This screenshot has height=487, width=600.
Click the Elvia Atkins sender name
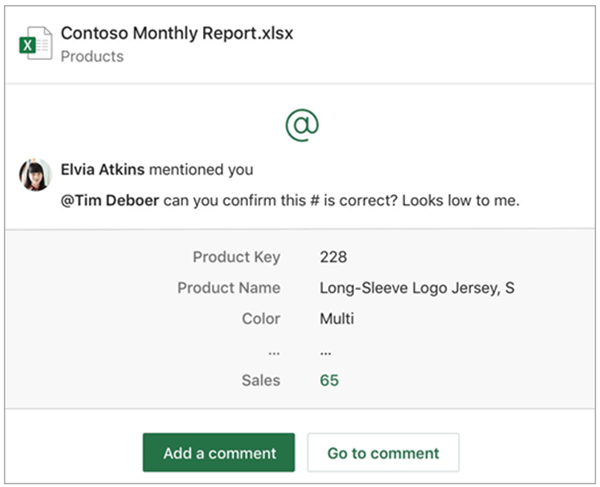102,169
